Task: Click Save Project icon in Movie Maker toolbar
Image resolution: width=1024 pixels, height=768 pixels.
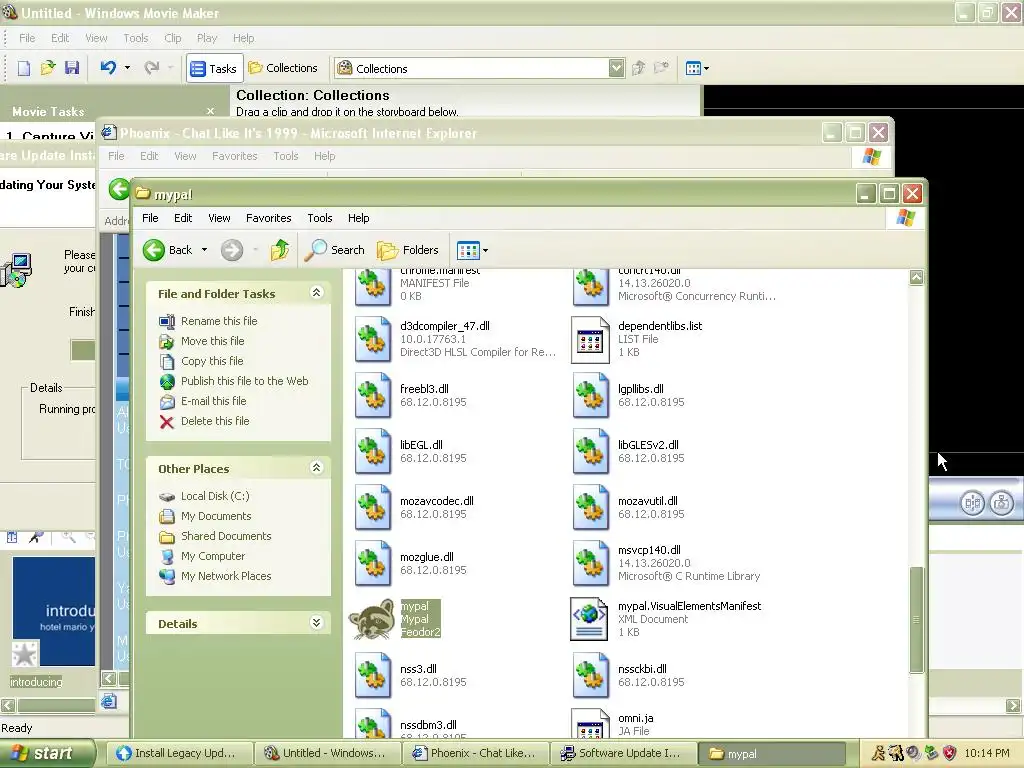Action: 72,68
